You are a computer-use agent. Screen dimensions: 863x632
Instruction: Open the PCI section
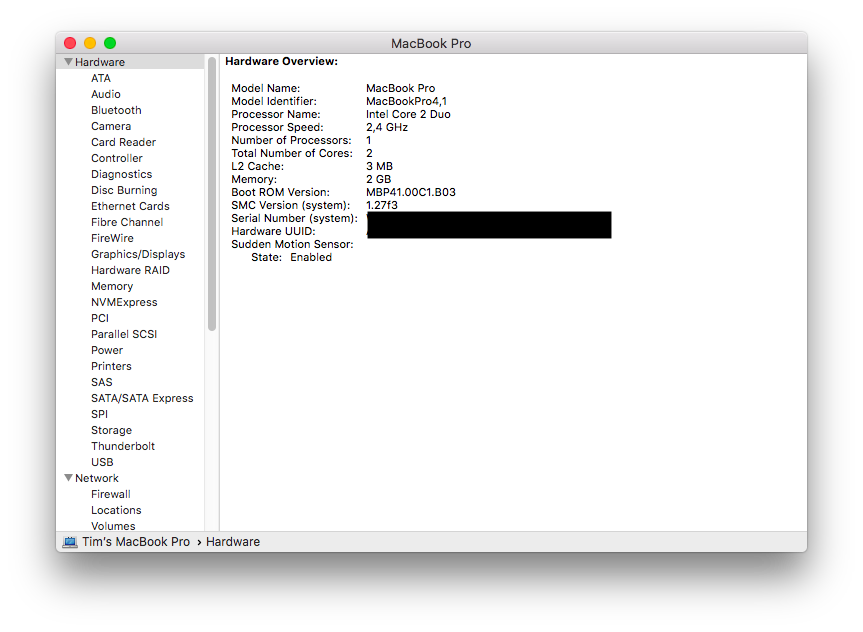100,318
